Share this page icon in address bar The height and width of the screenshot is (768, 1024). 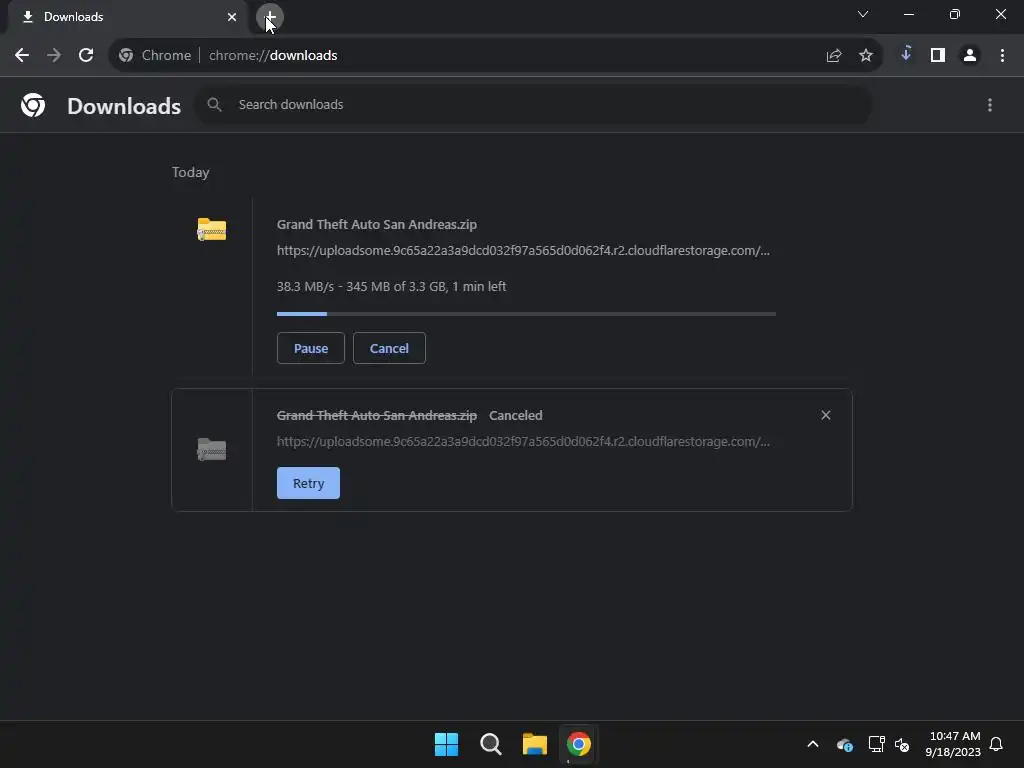click(834, 56)
